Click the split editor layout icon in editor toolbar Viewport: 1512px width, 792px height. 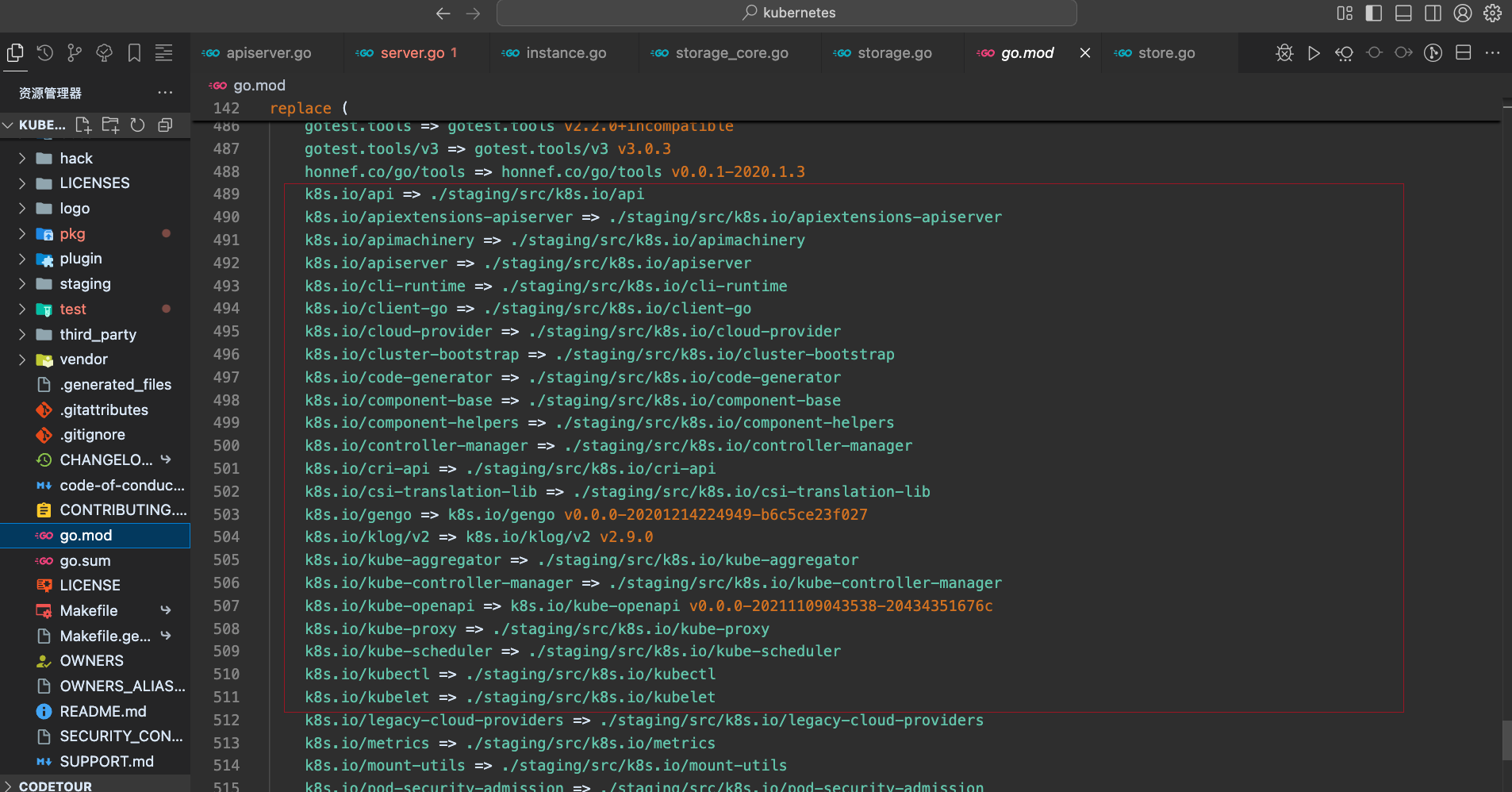(x=1463, y=53)
